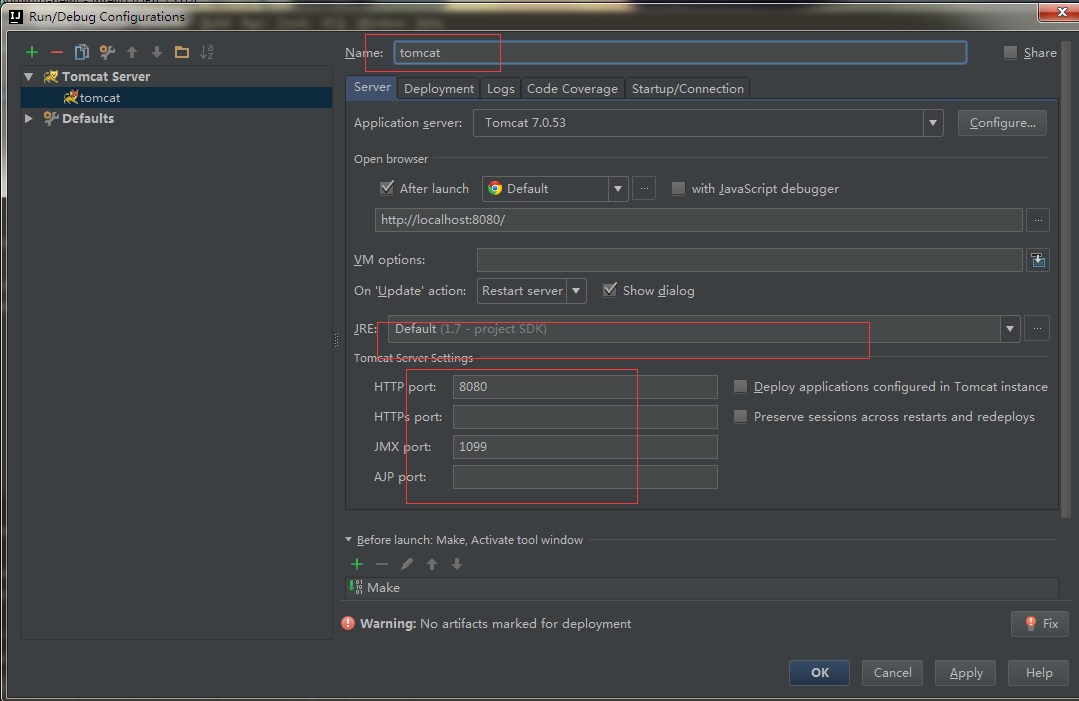Select the tomcat configuration tree item
Image resolution: width=1079 pixels, height=701 pixels.
tap(176, 98)
